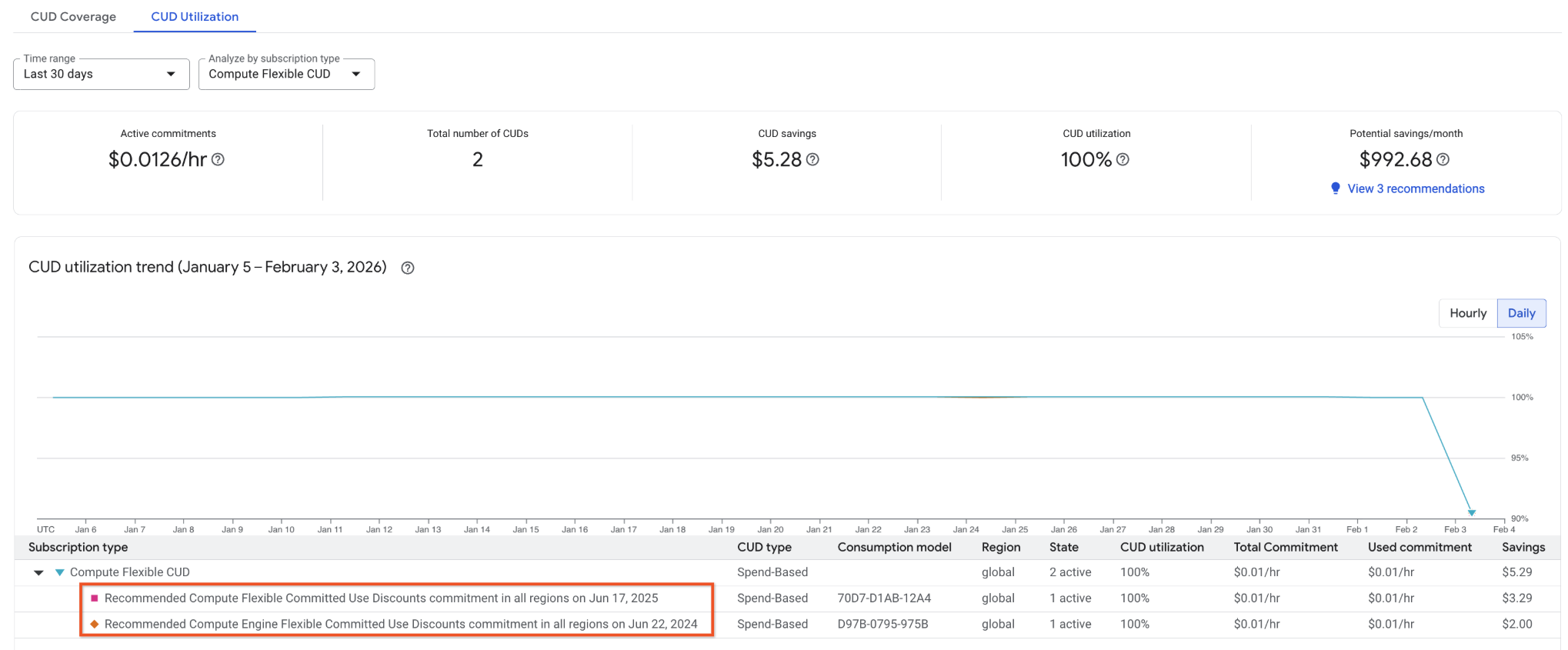
Task: Click help icon beside CUD savings amount
Action: coord(812,159)
